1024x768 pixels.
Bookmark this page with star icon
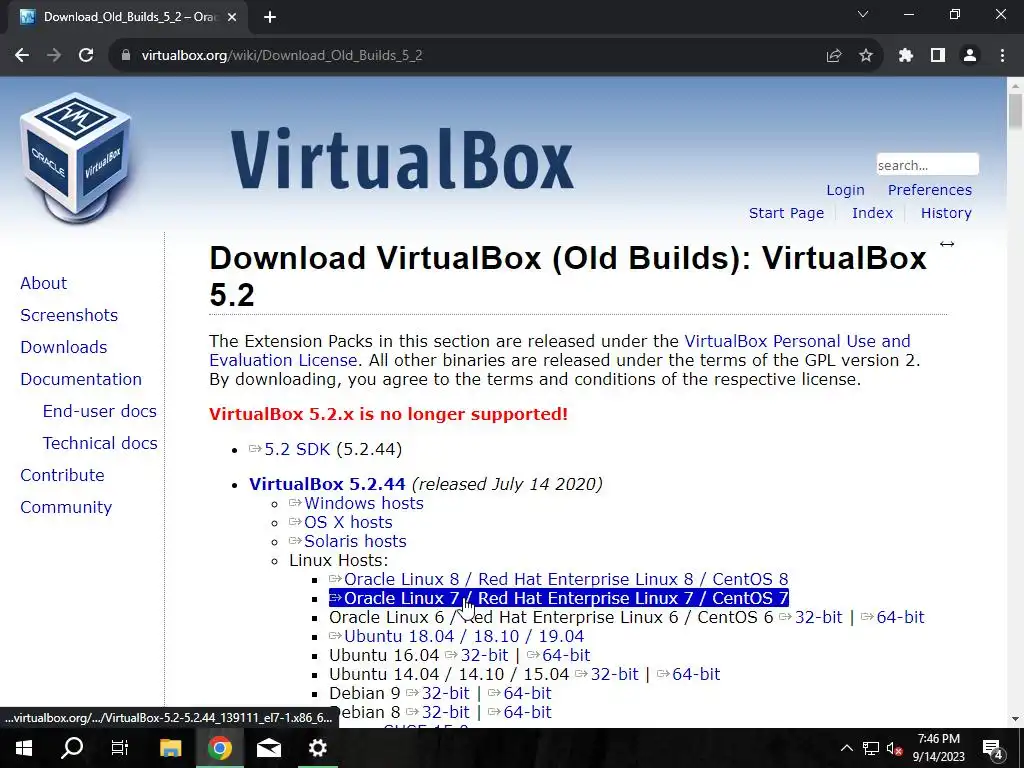coord(866,56)
